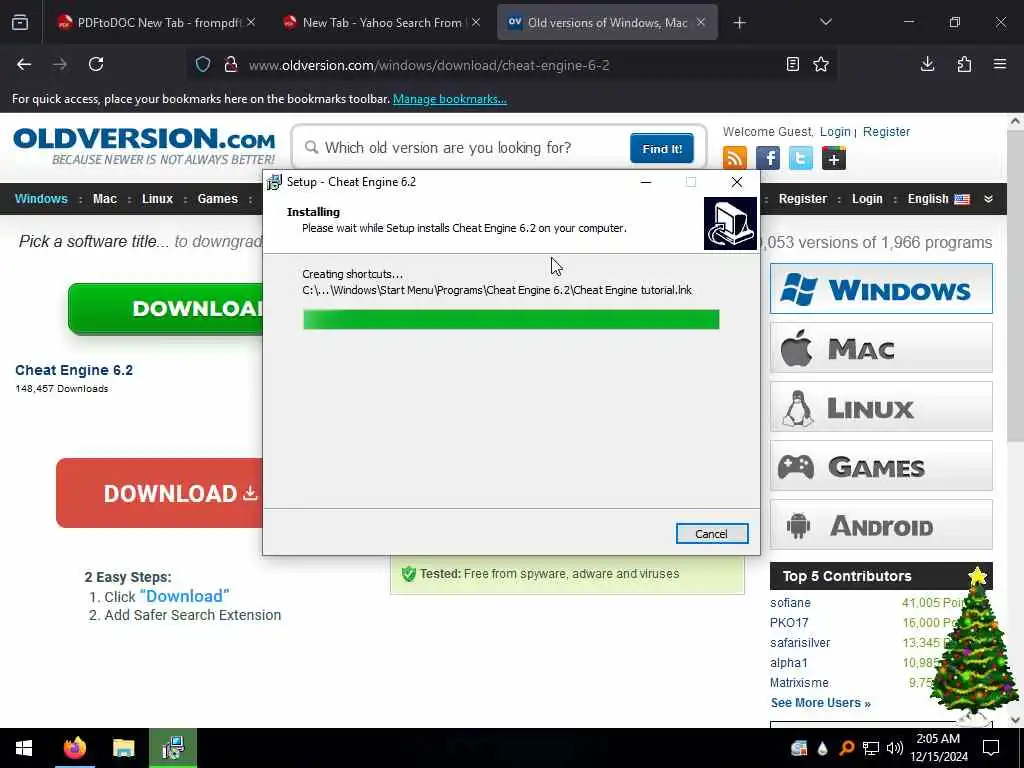Click the green DOWNLOAD button
Screen dimensions: 1024x768
coord(166,308)
